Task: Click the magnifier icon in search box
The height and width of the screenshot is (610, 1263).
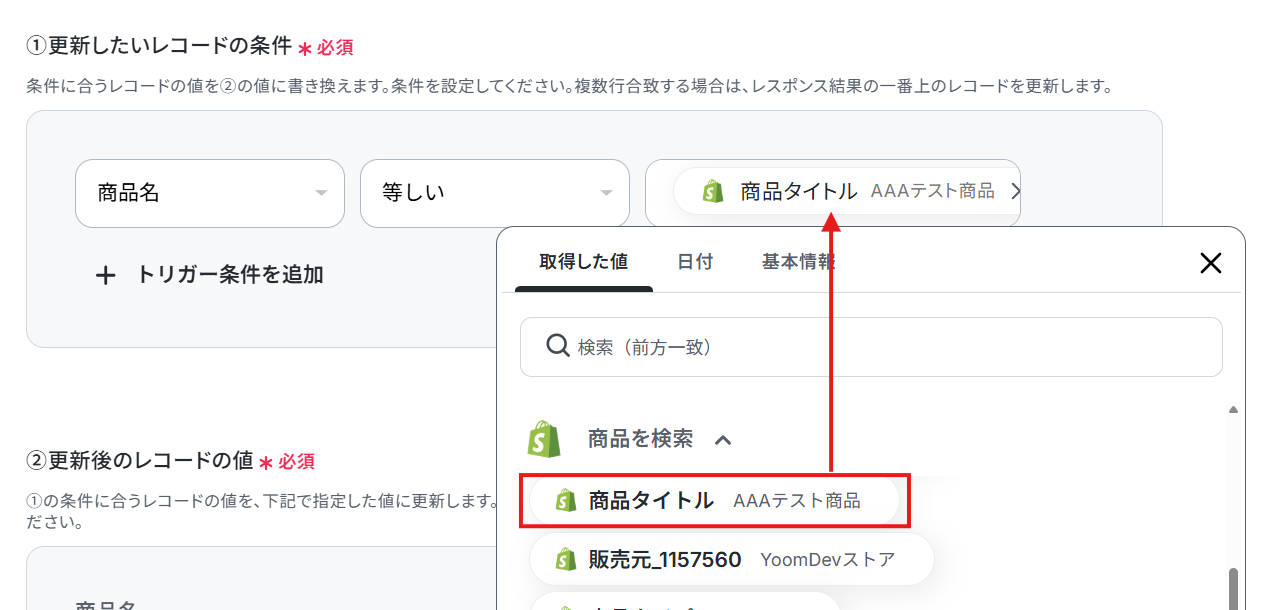Action: point(558,346)
